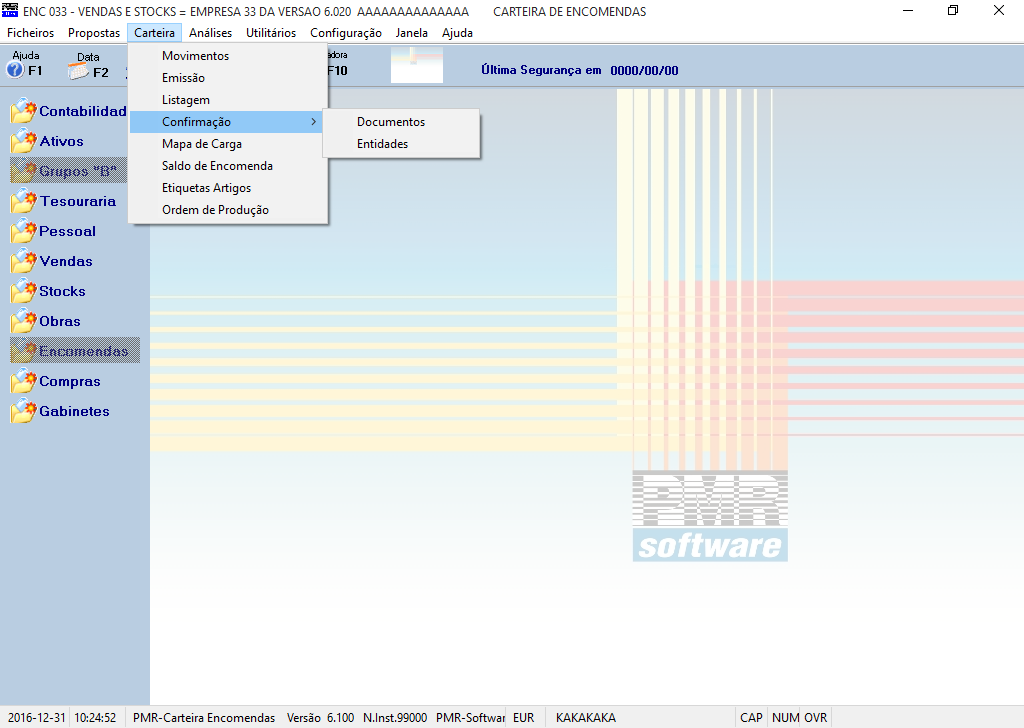Click the 2016-12-31 date in status bar
This screenshot has width=1024, height=728.
click(37, 718)
